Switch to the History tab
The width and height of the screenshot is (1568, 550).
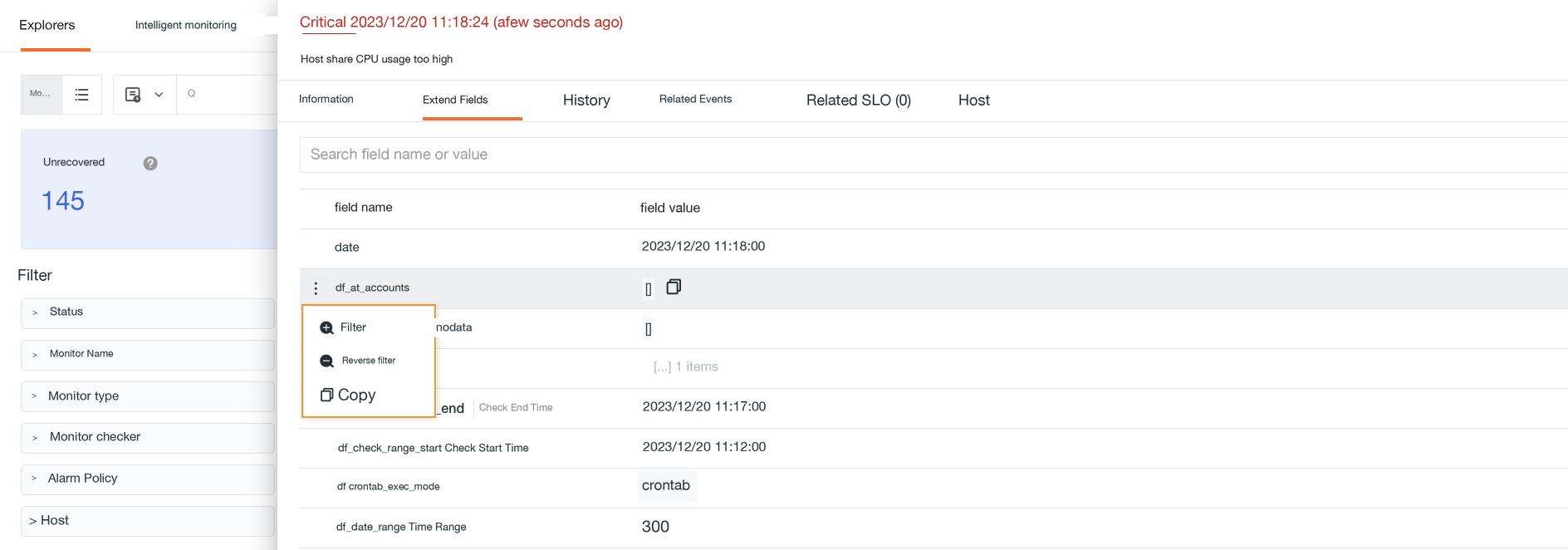(586, 100)
